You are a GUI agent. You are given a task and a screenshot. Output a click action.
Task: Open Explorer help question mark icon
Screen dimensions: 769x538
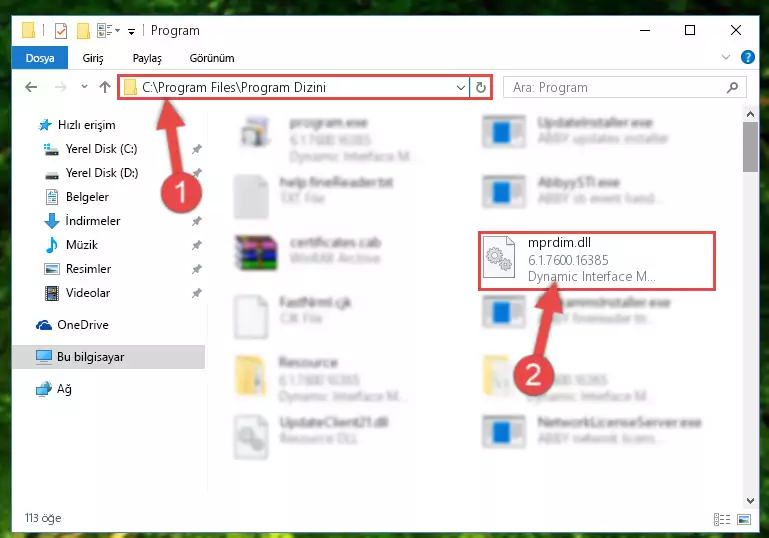pyautogui.click(x=747, y=57)
